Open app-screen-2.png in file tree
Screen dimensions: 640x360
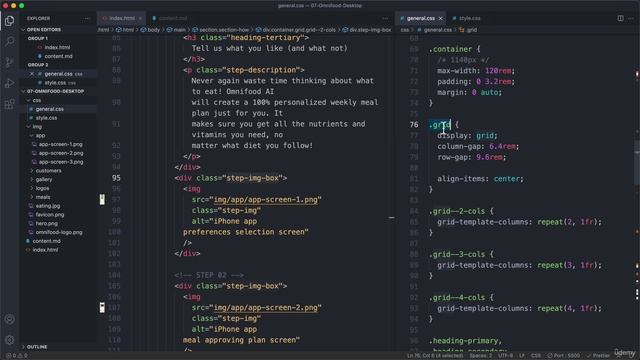tap(61, 153)
